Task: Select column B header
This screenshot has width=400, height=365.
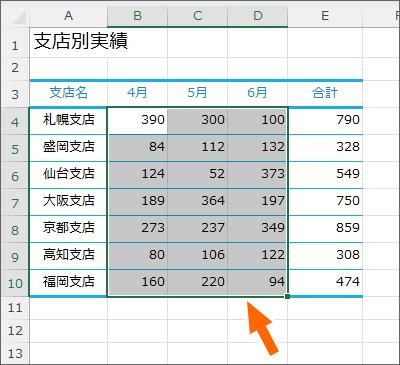Action: 137,16
